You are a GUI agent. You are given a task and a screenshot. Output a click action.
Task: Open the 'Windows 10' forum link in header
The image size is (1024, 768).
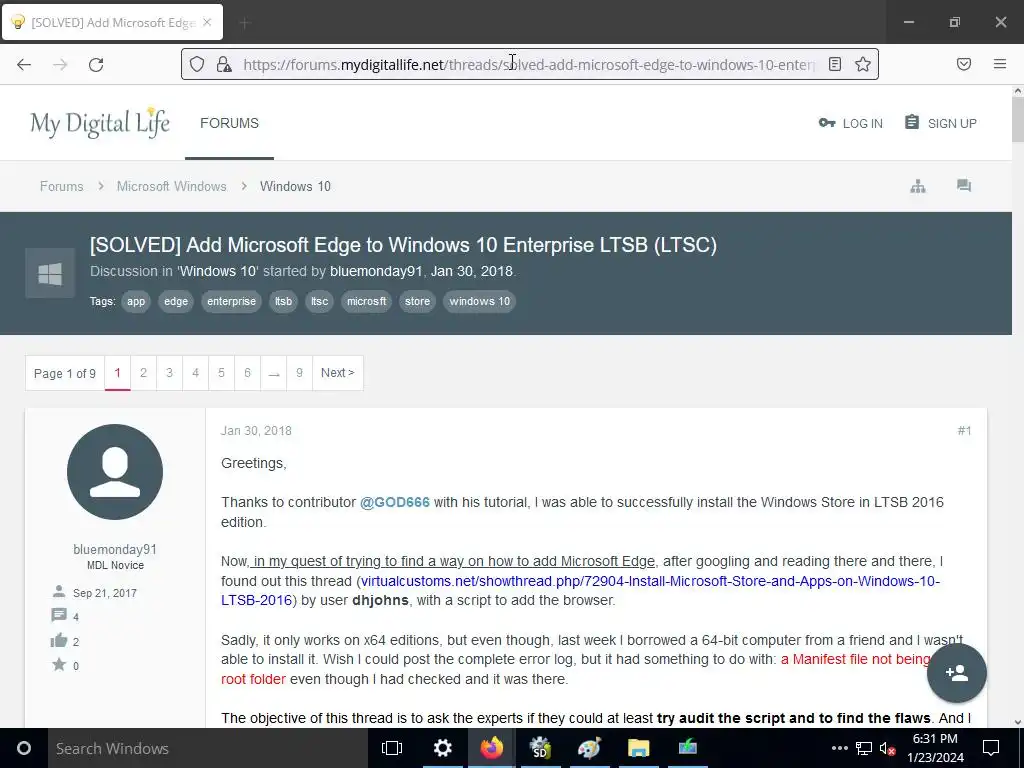tap(218, 271)
